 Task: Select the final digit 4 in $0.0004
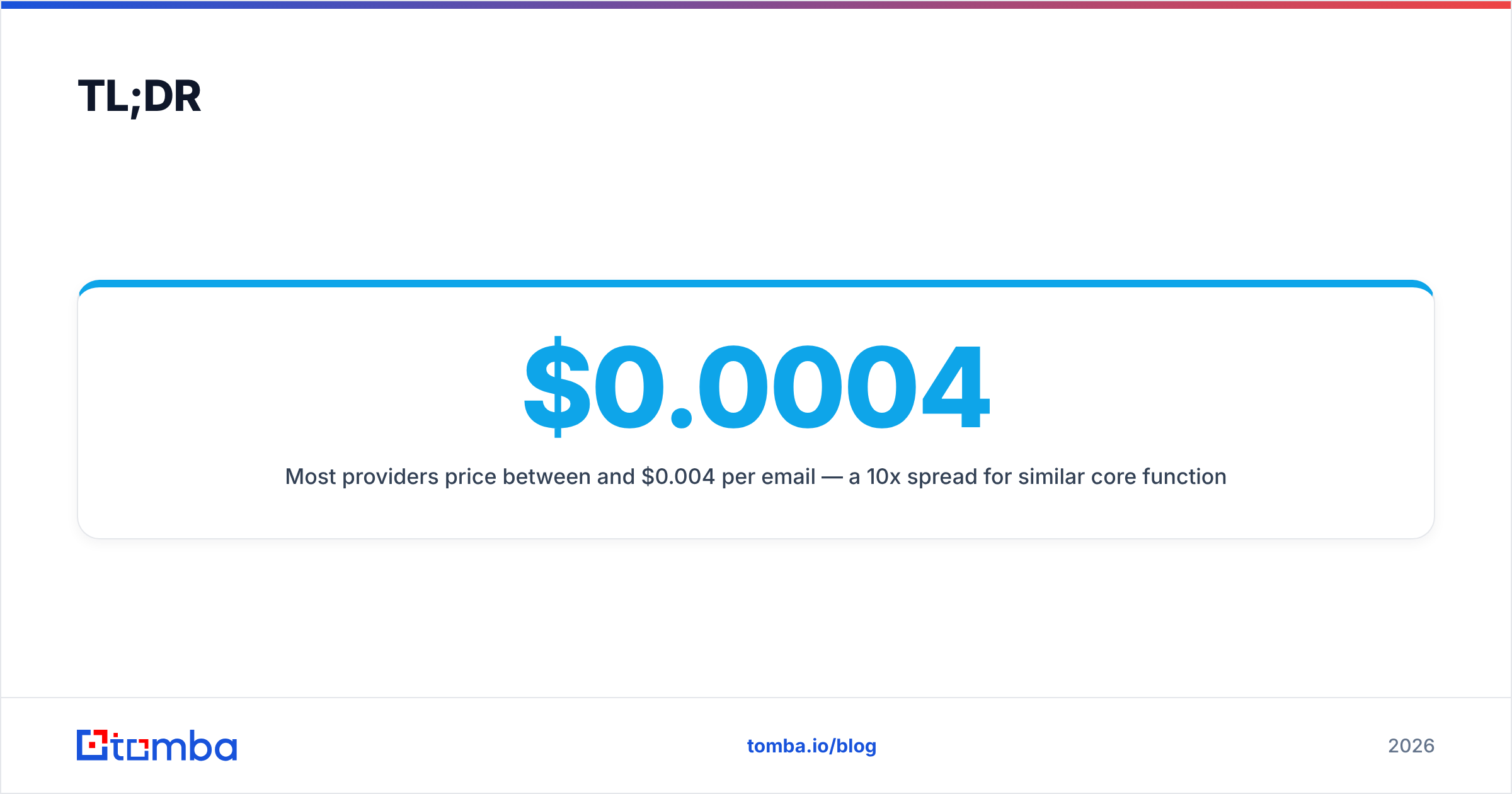tap(956, 387)
